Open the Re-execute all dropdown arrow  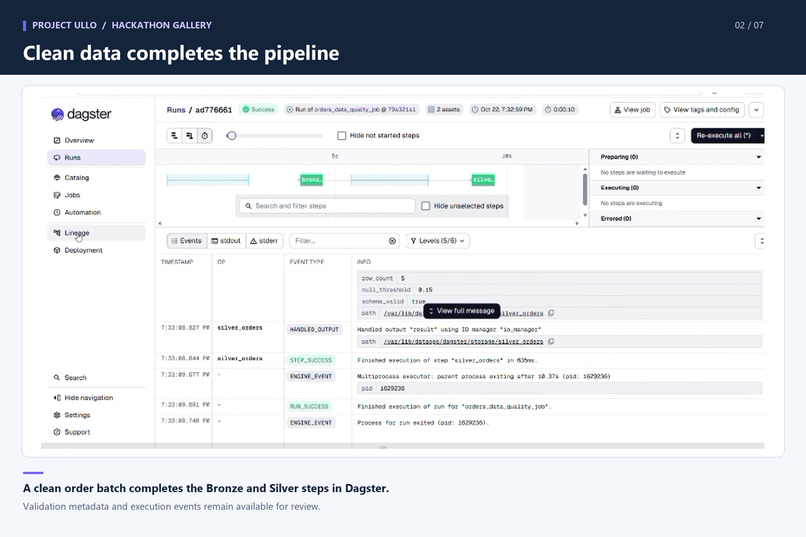tap(761, 136)
